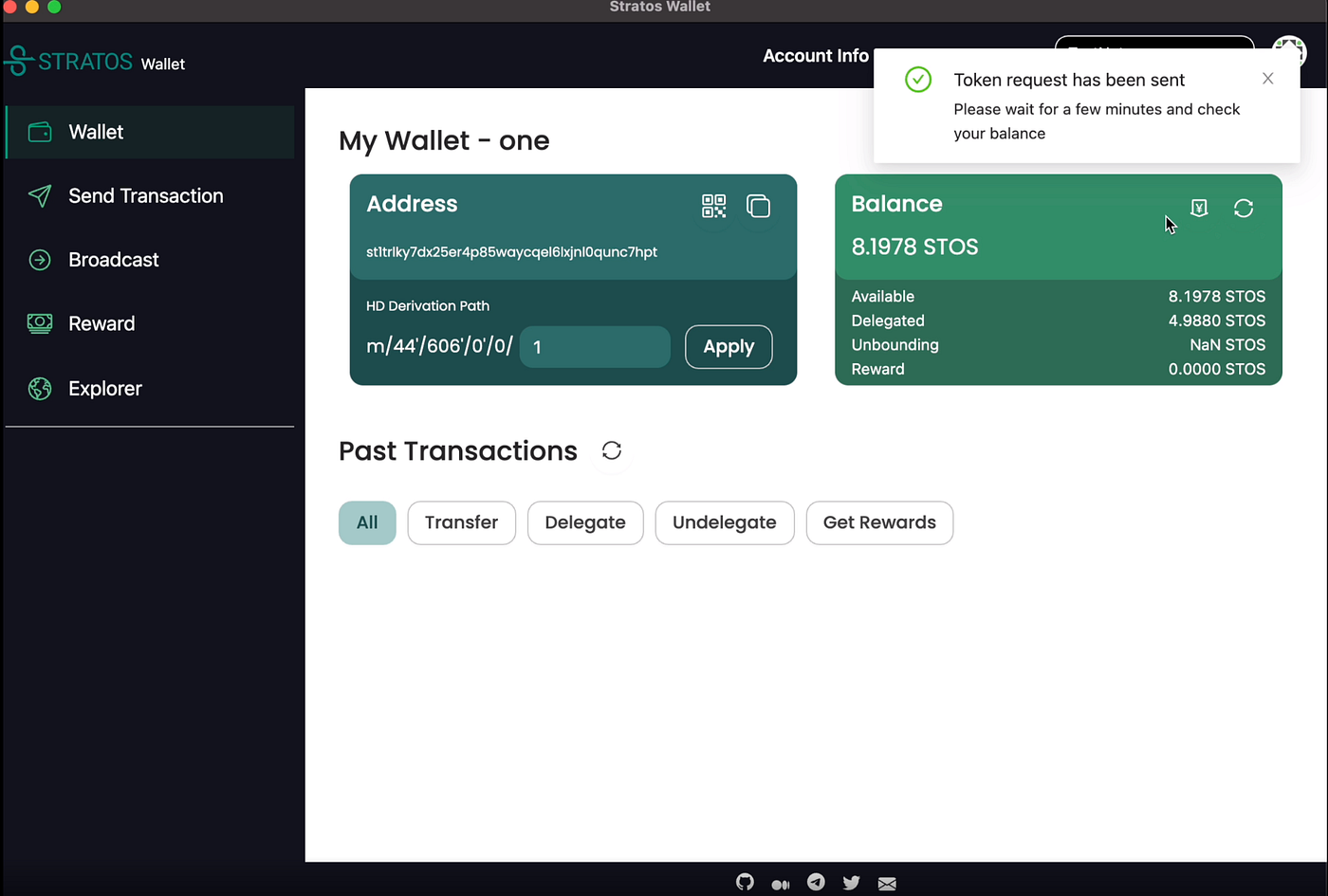
Task: Filter transactions by Undelegate
Action: (725, 522)
